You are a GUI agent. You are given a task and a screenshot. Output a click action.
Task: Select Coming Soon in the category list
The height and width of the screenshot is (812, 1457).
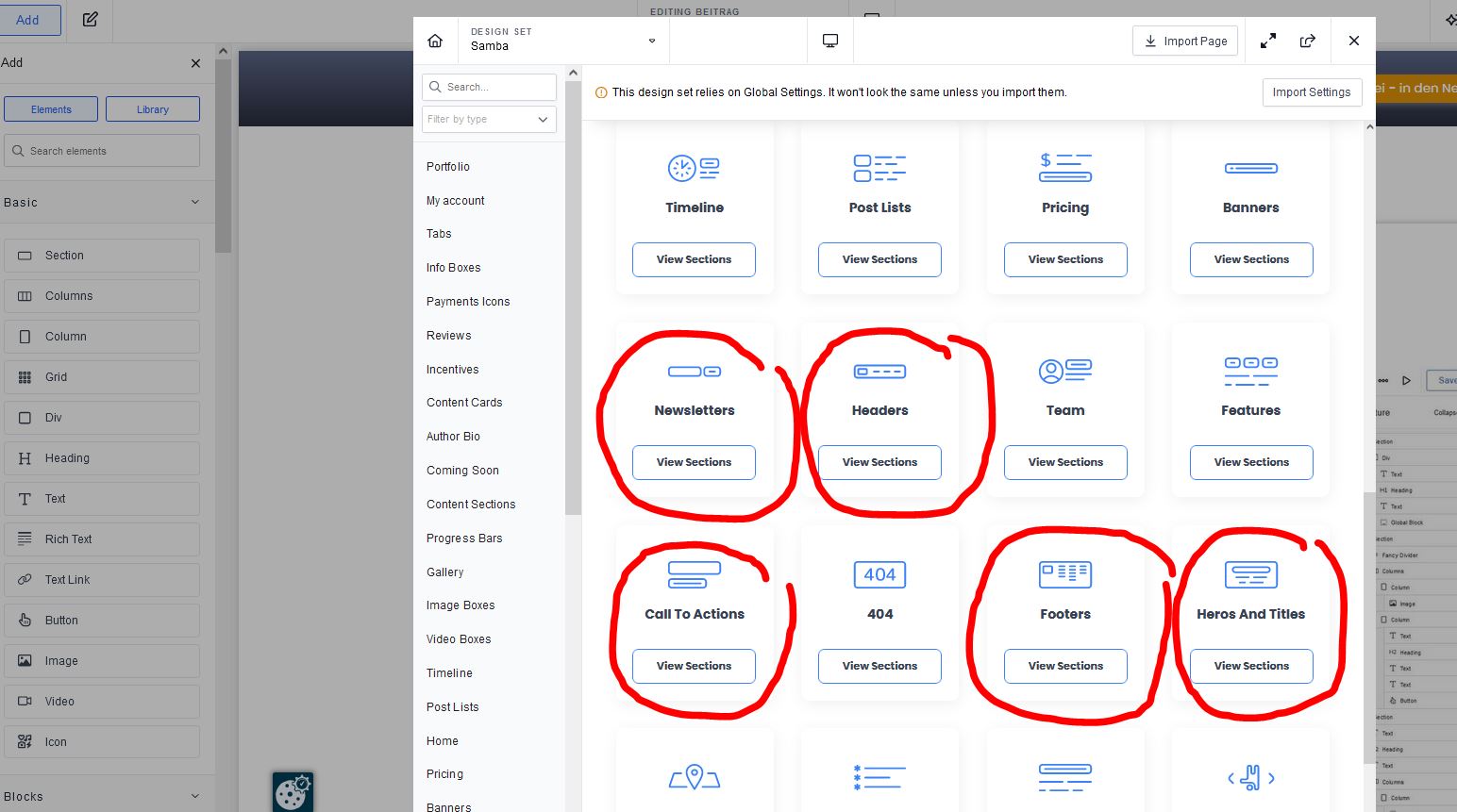[x=462, y=471]
